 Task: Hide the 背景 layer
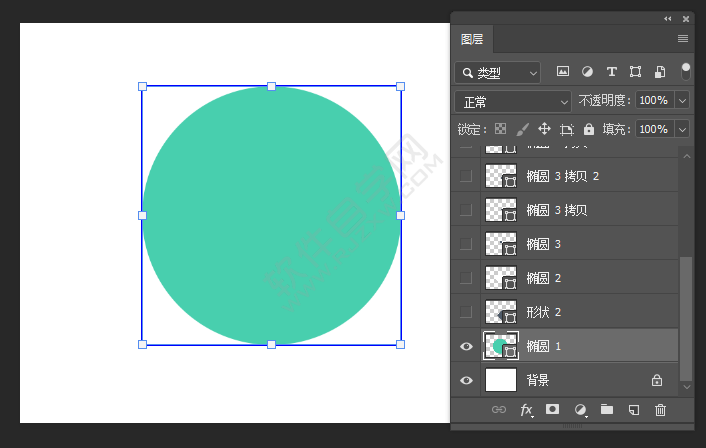pos(466,380)
